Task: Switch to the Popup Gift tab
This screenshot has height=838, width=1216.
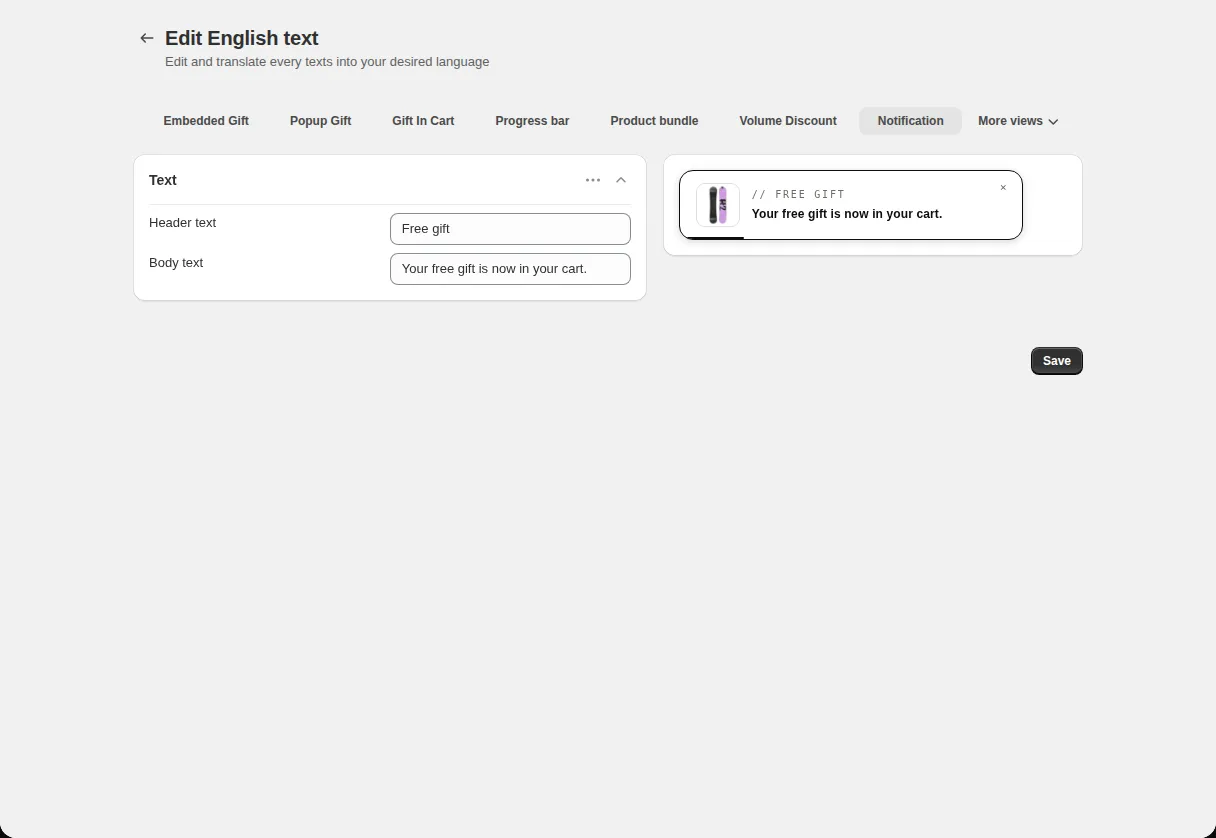Action: (x=320, y=121)
